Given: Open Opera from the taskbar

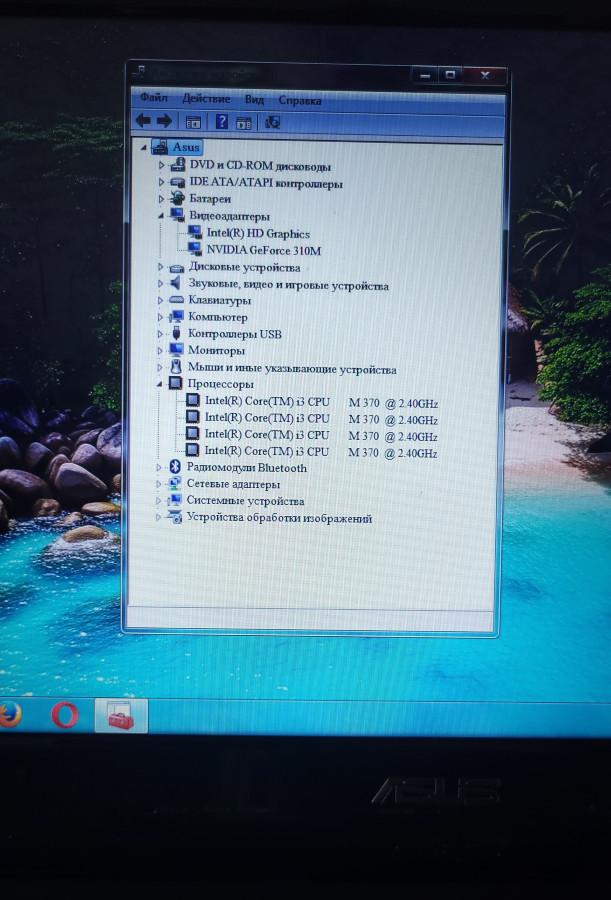Looking at the screenshot, I should point(64,715).
